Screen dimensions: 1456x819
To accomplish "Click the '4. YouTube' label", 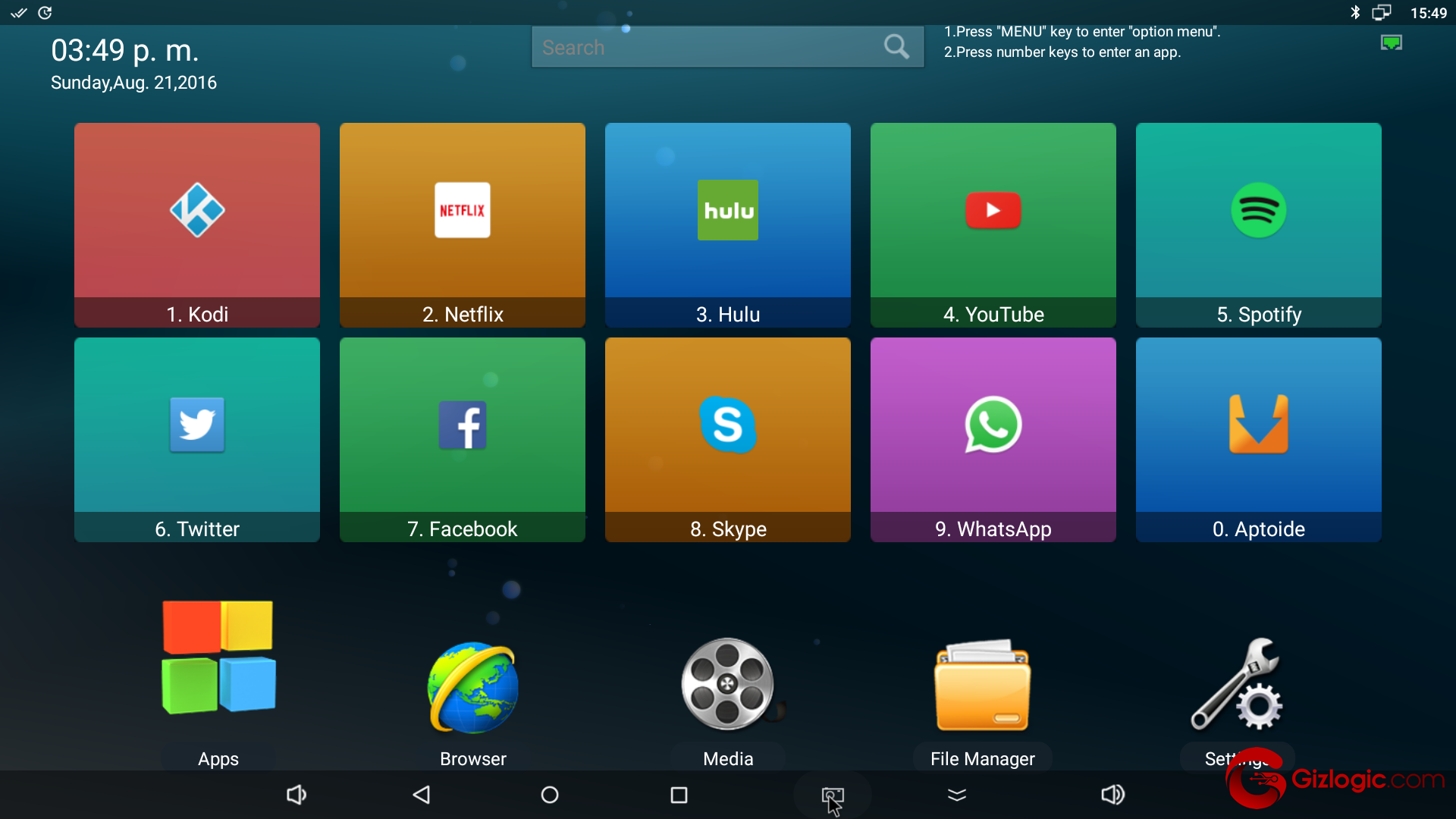I will (993, 314).
